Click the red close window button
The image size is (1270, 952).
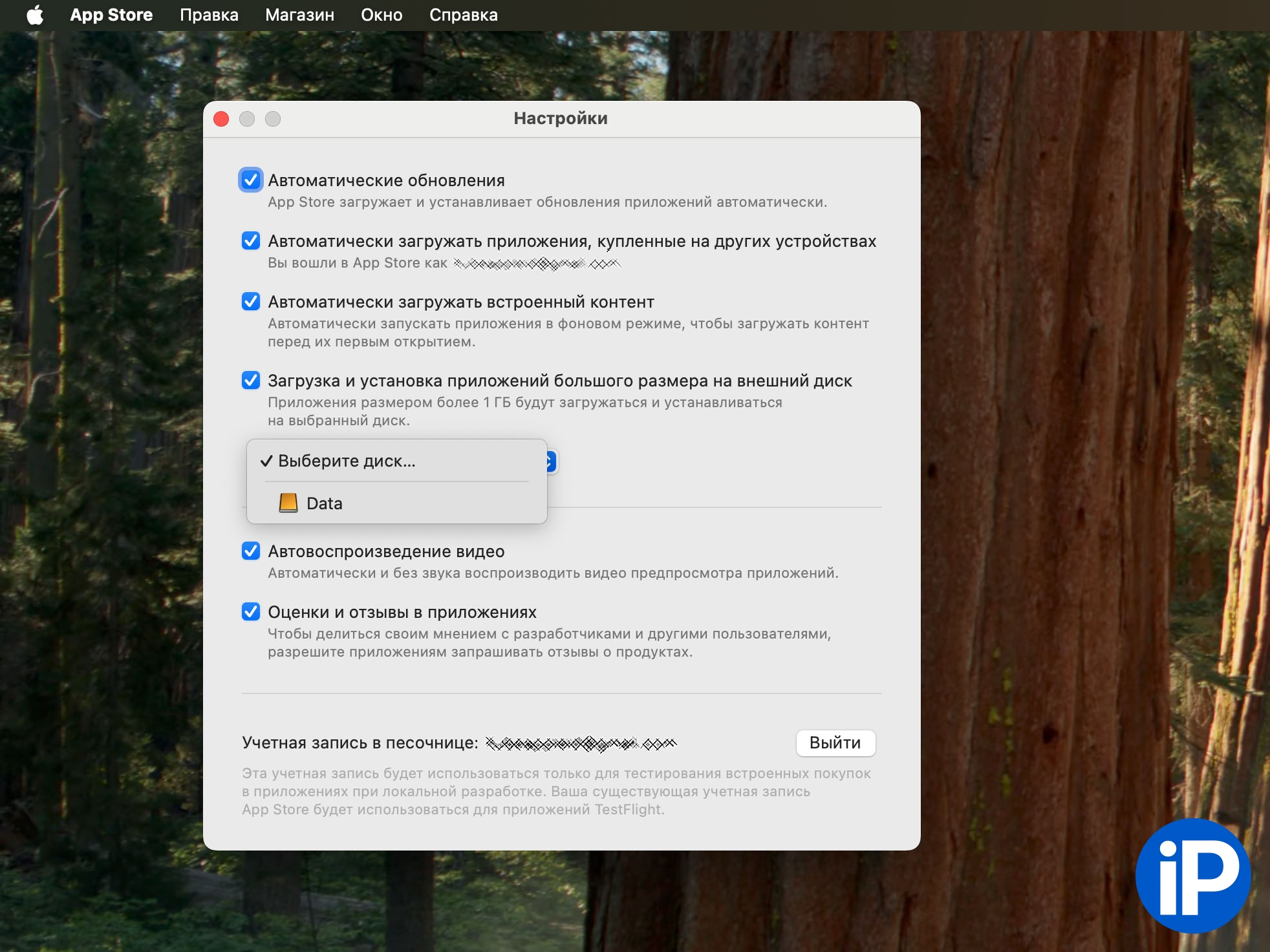221,119
